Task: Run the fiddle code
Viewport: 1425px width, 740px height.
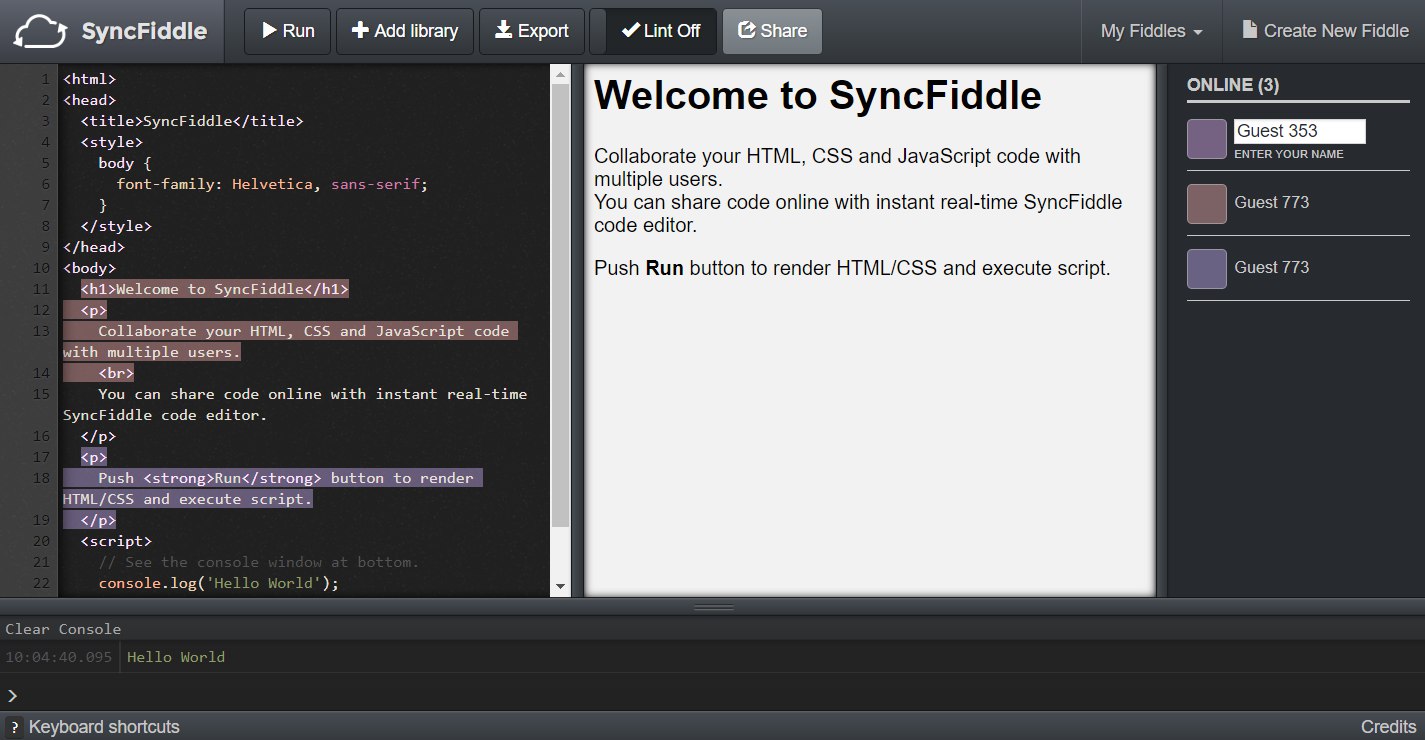Action: click(x=288, y=31)
